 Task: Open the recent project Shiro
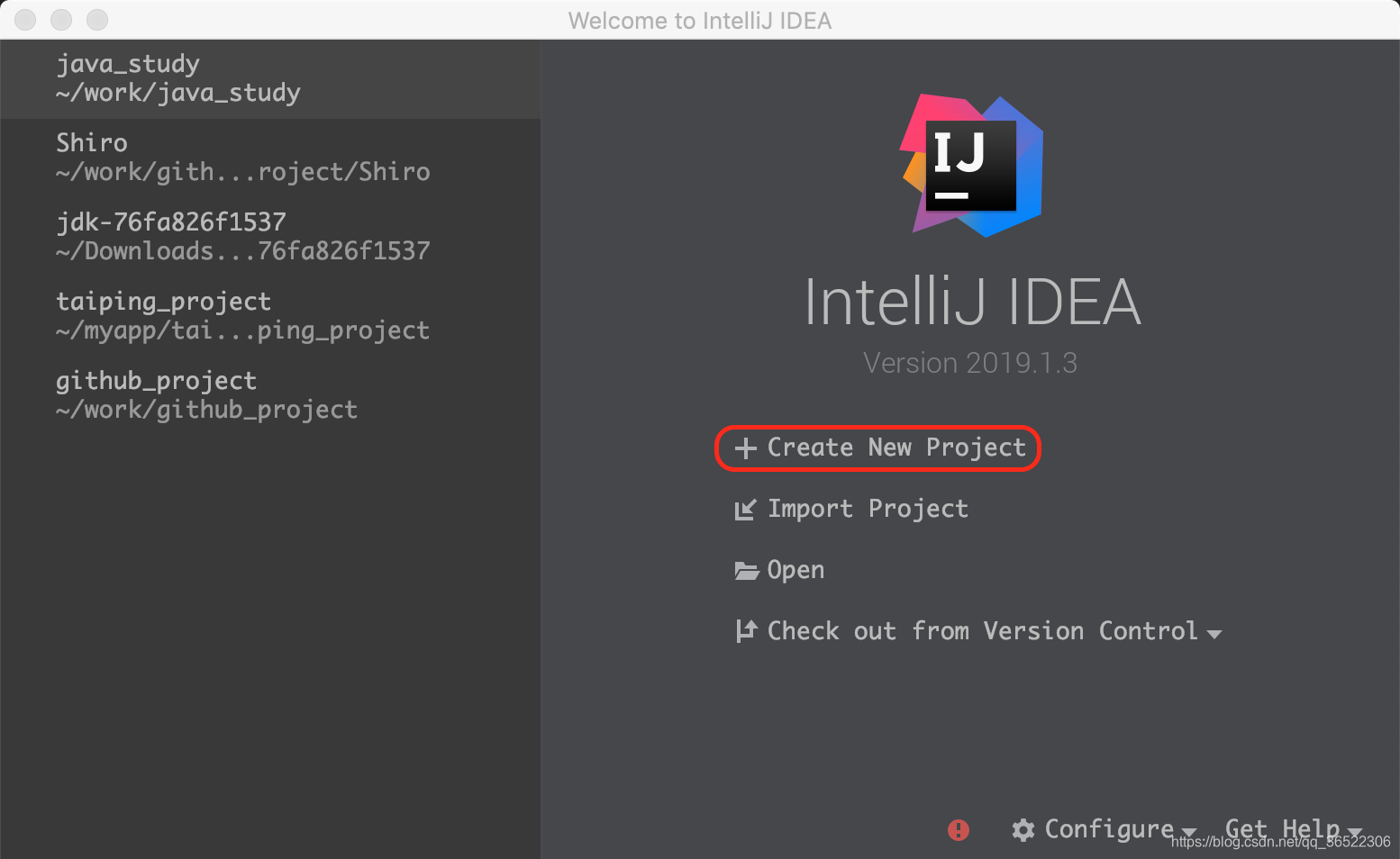270,158
